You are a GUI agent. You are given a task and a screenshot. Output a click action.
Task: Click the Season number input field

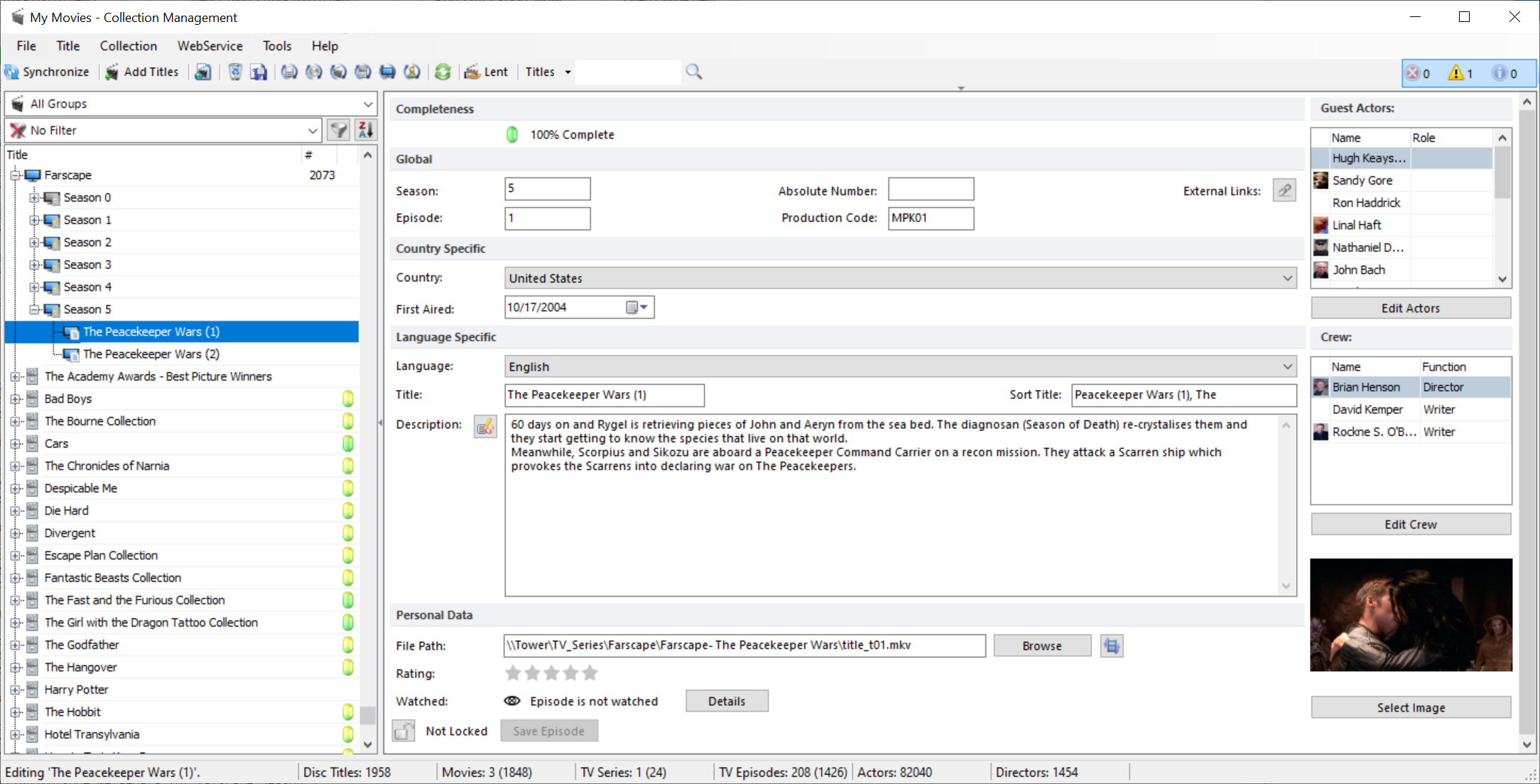[x=548, y=189]
